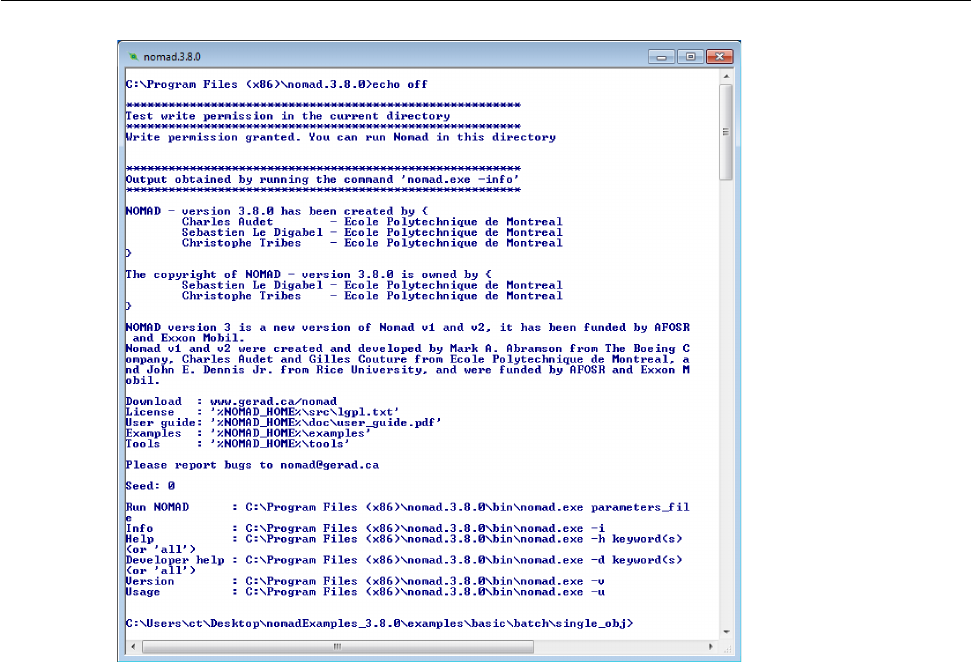Screen dimensions: 971x662
Task: Click the horizontal scrollbar thumb
Action: [x=337, y=647]
